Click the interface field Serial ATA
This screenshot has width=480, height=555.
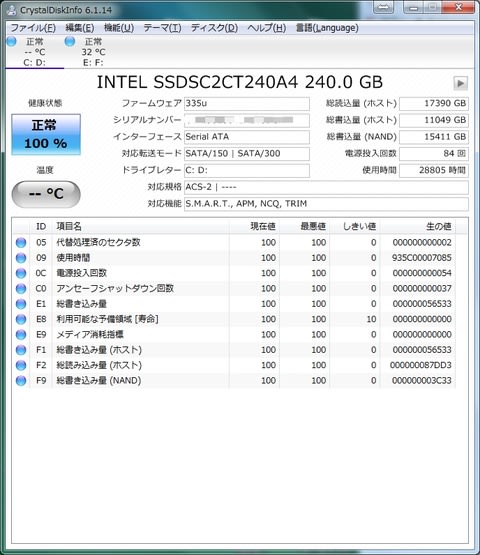(x=247, y=137)
